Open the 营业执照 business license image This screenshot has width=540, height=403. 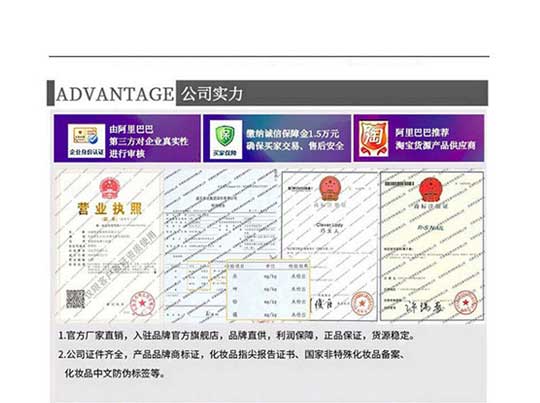click(108, 245)
